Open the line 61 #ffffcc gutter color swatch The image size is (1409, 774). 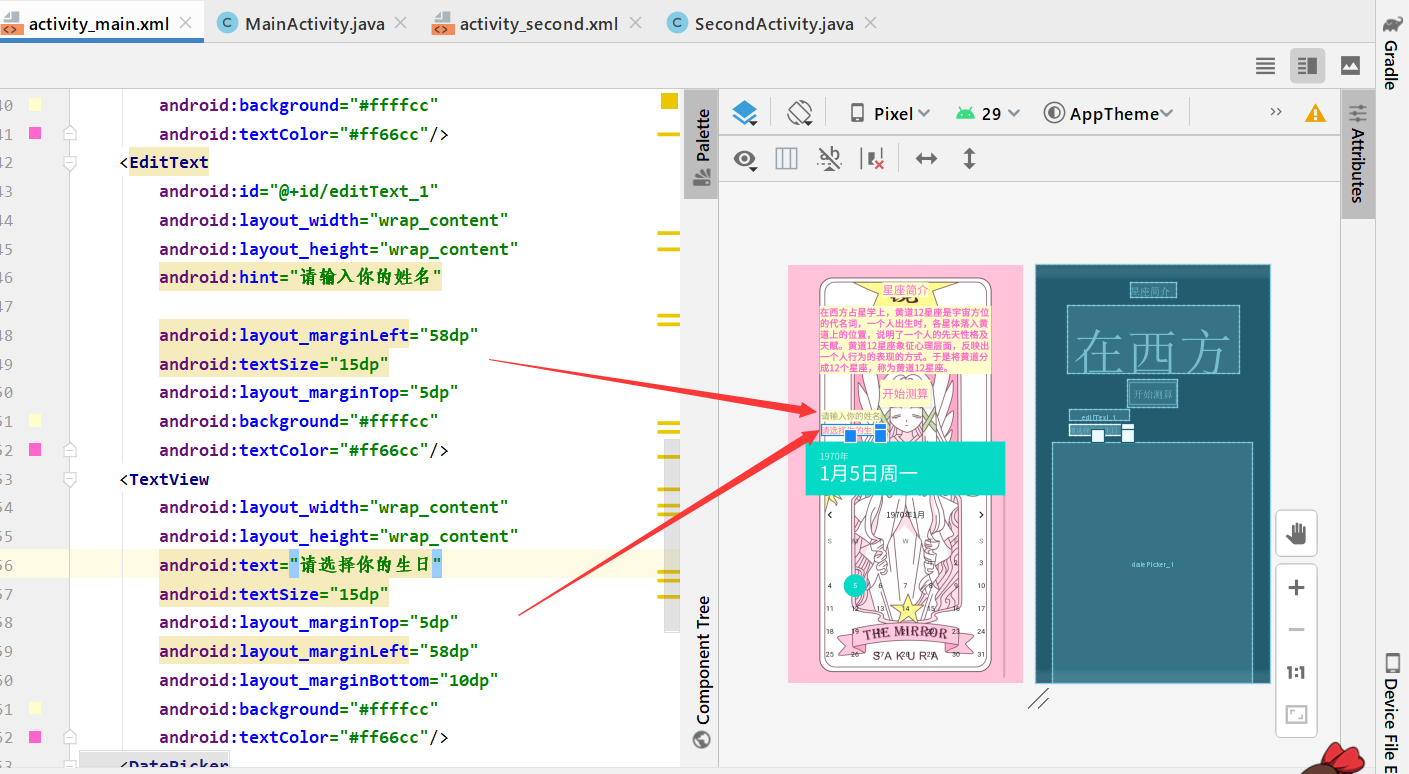click(x=35, y=708)
